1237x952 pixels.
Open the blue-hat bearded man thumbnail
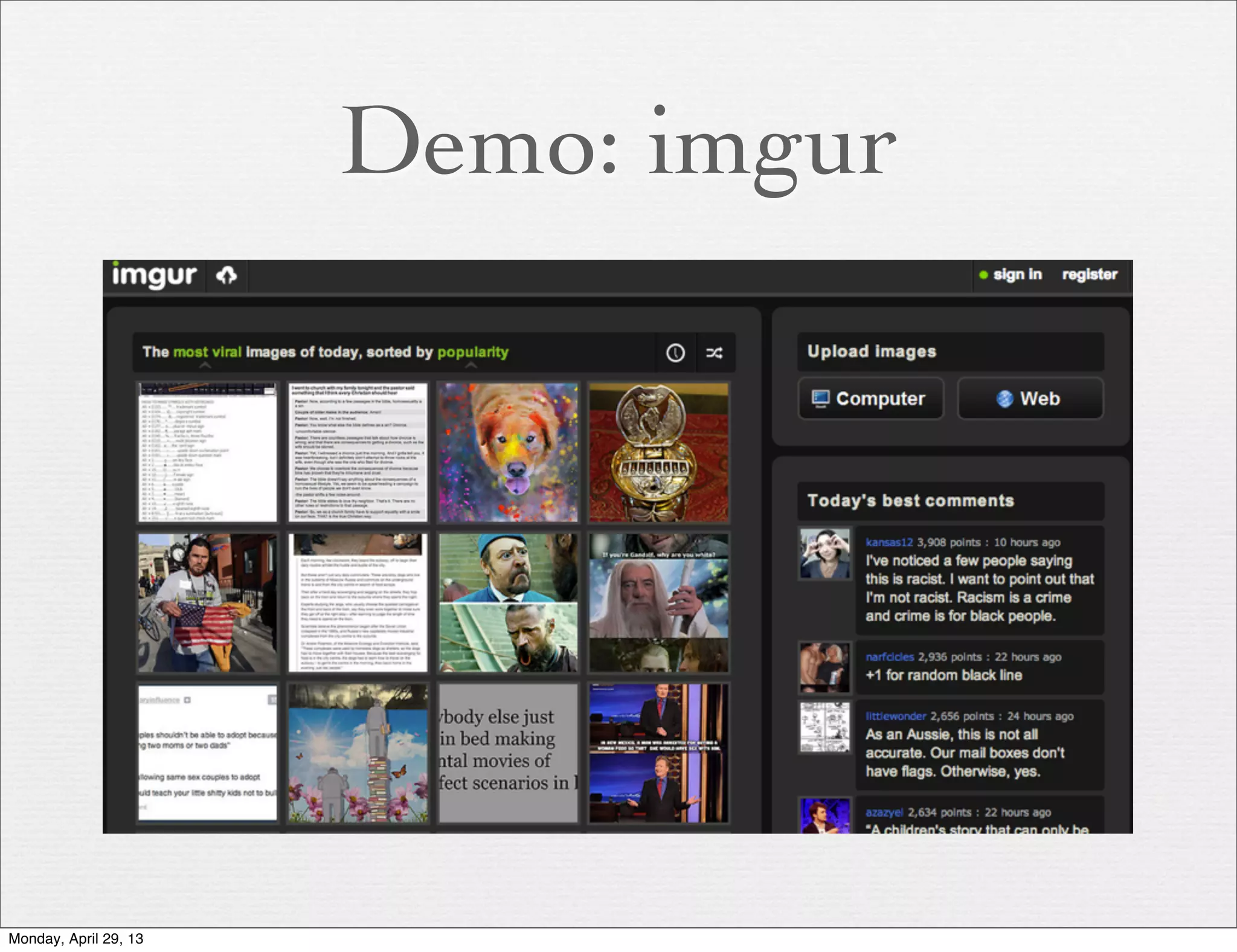pyautogui.click(x=508, y=603)
